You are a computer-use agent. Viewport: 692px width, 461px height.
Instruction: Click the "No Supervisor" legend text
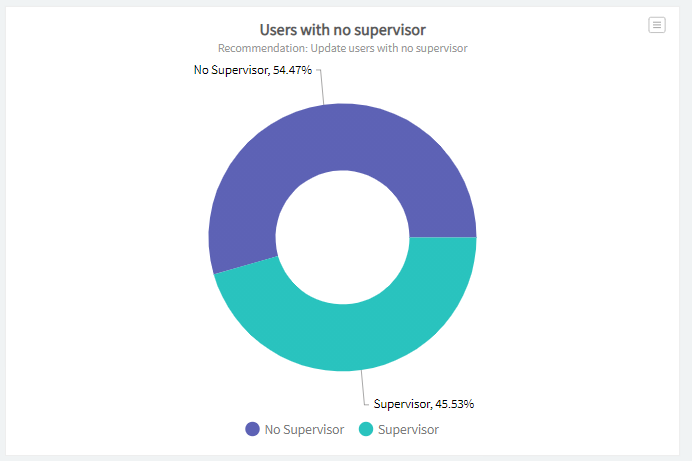pyautogui.click(x=304, y=429)
